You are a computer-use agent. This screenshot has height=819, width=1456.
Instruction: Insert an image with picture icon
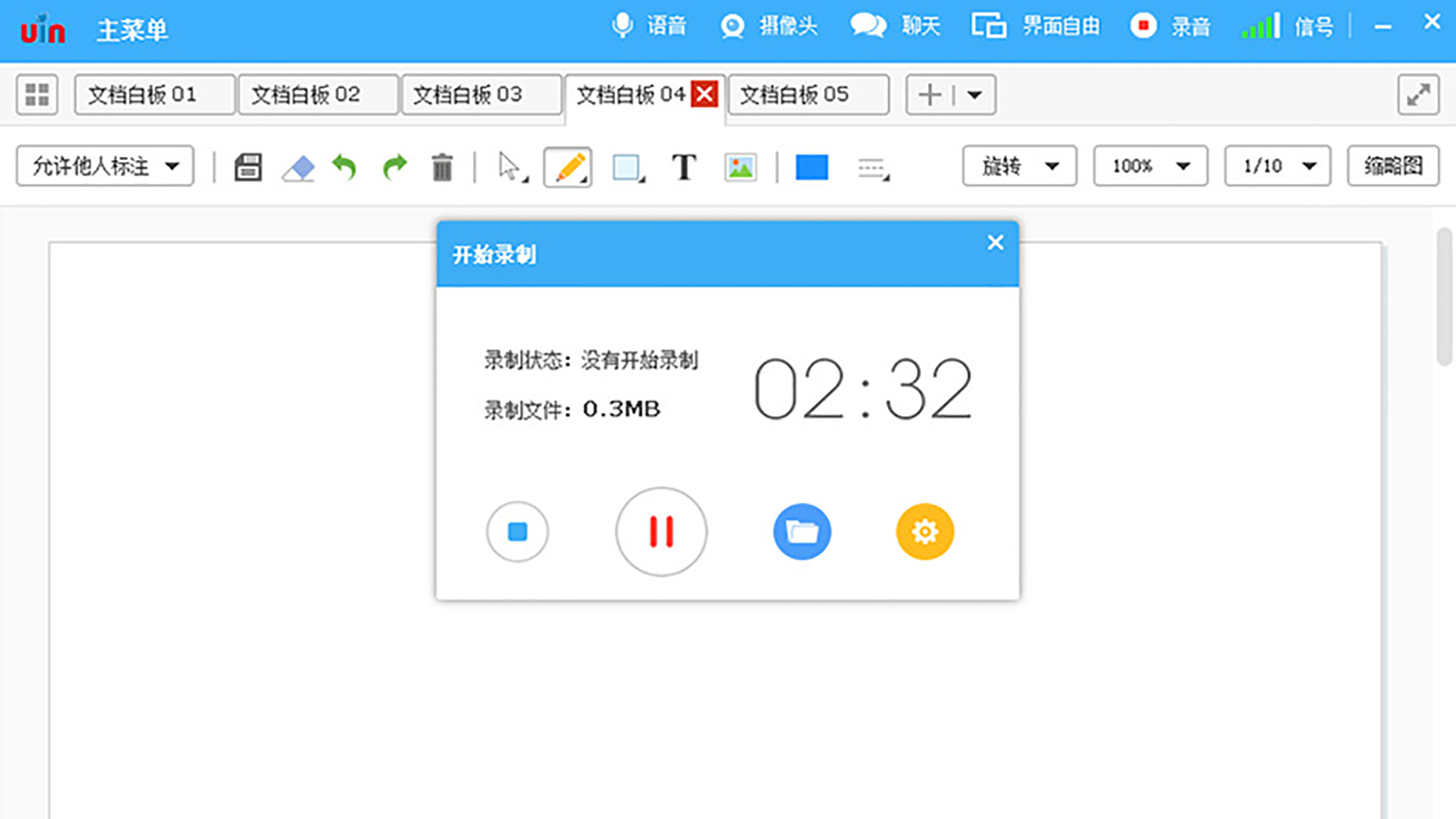click(x=740, y=167)
